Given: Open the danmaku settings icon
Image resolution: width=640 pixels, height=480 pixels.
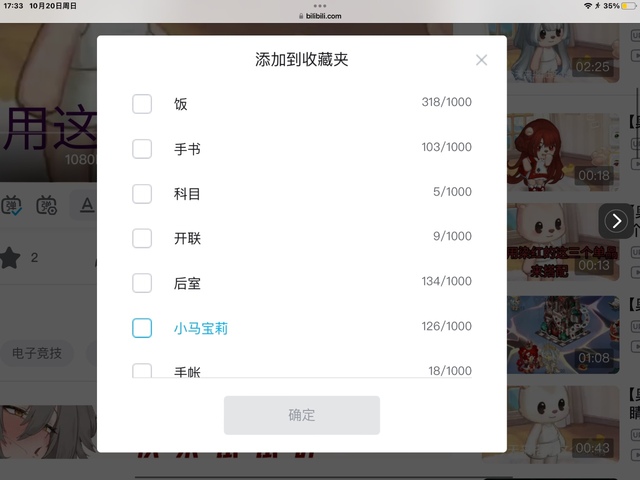Looking at the screenshot, I should pos(47,205).
